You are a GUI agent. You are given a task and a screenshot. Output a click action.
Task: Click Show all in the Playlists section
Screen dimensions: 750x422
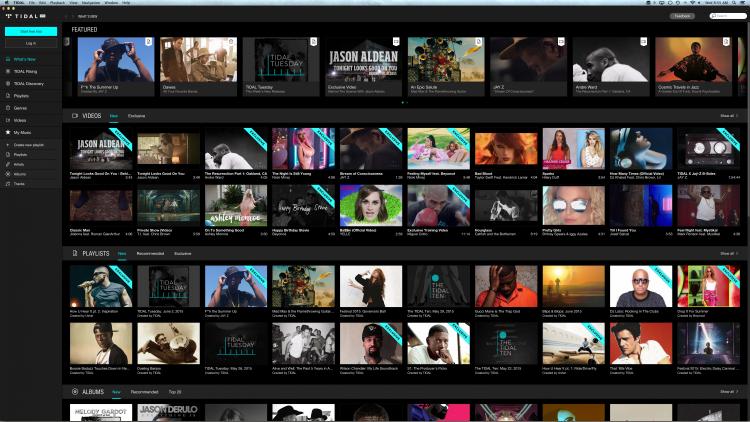(x=729, y=254)
